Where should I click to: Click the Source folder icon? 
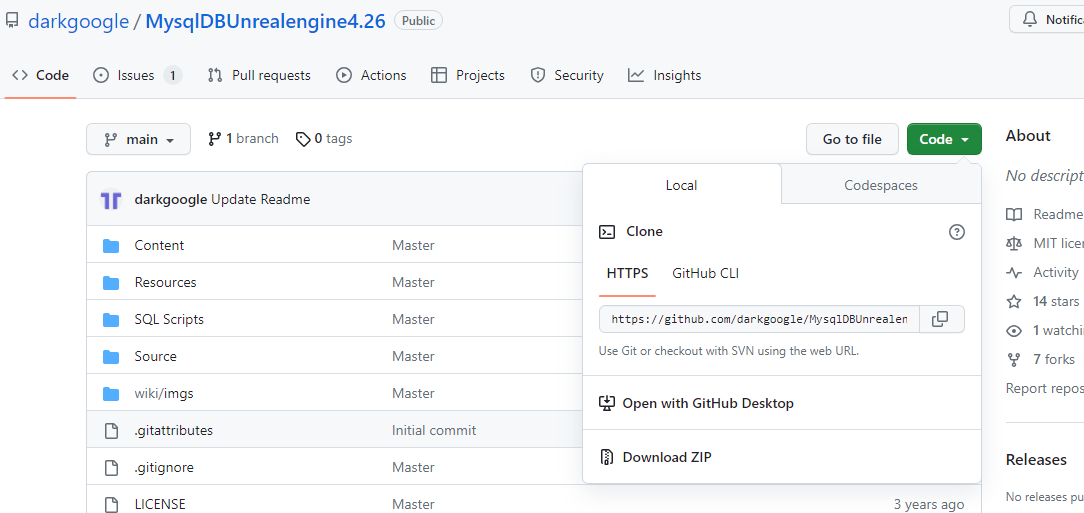click(x=111, y=356)
